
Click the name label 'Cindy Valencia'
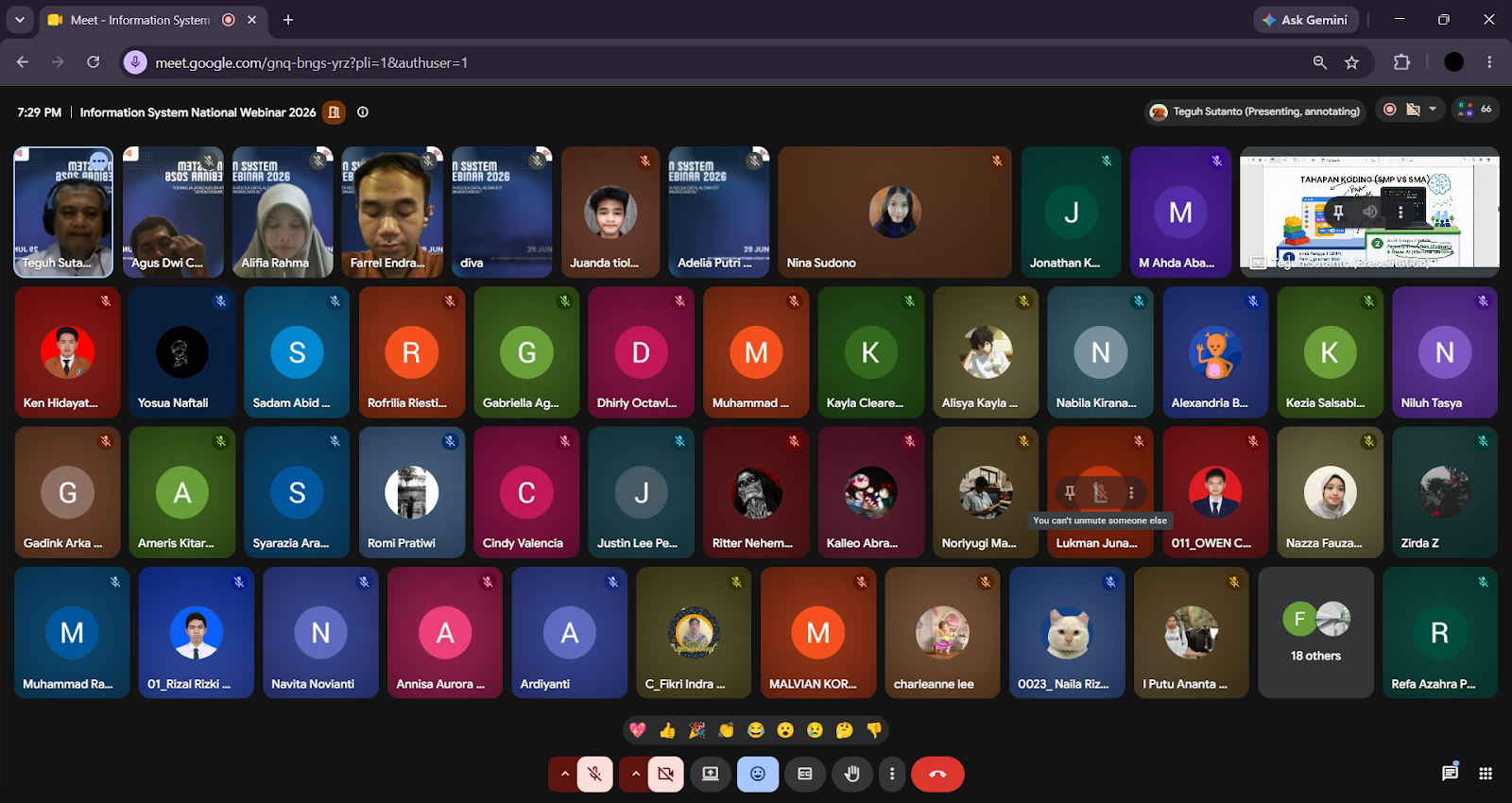(x=523, y=543)
